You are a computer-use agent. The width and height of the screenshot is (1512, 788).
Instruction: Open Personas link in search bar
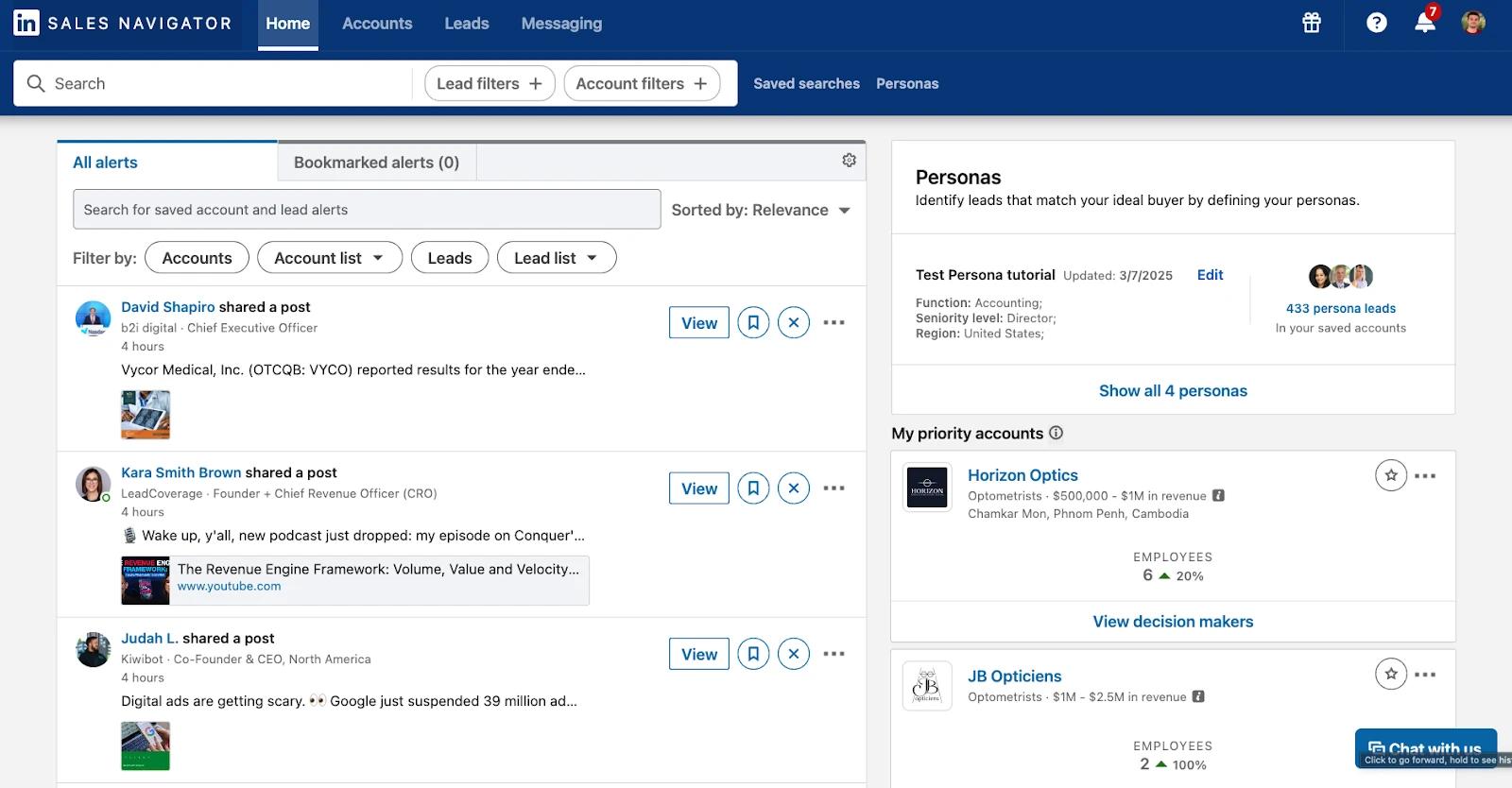click(907, 83)
